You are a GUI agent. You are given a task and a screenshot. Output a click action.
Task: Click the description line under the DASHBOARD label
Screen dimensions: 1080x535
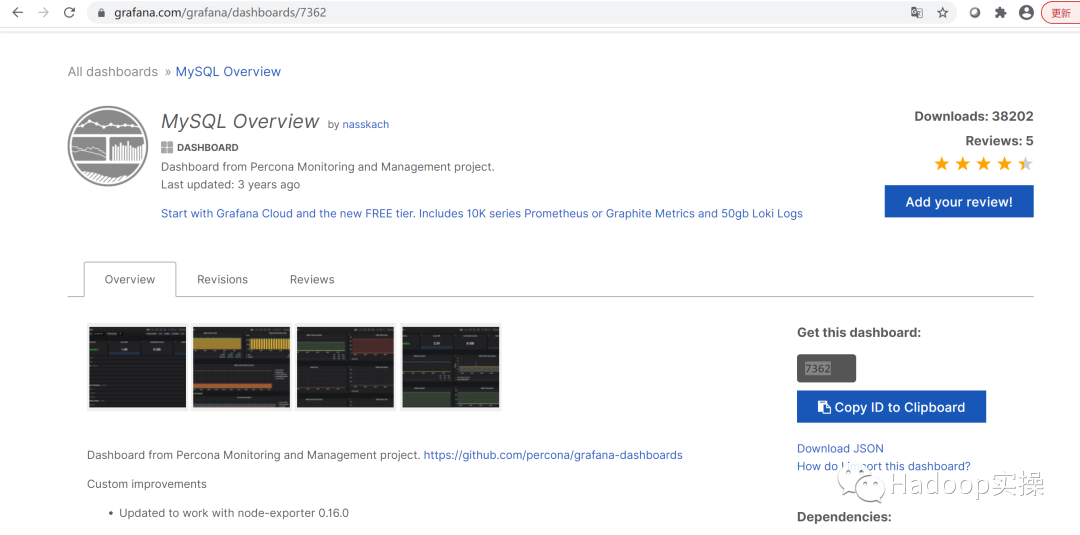click(328, 167)
